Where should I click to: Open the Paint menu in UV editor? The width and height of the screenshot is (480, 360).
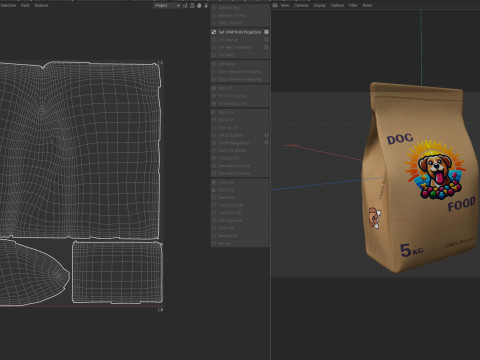pos(25,5)
